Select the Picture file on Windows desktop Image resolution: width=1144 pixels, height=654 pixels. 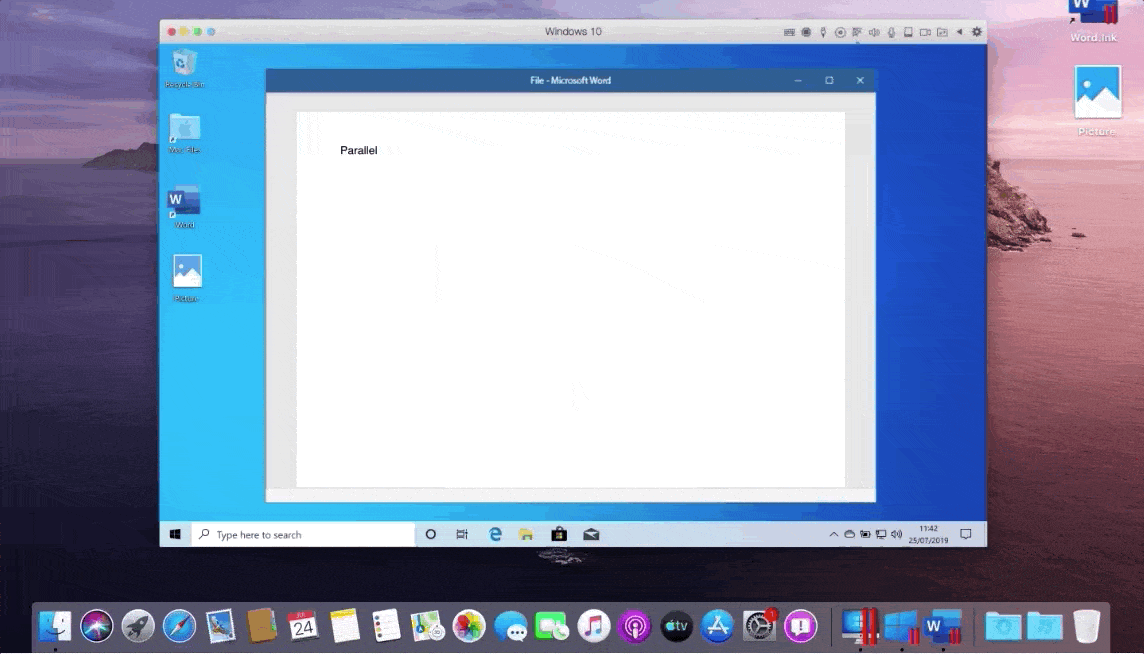coord(187,278)
